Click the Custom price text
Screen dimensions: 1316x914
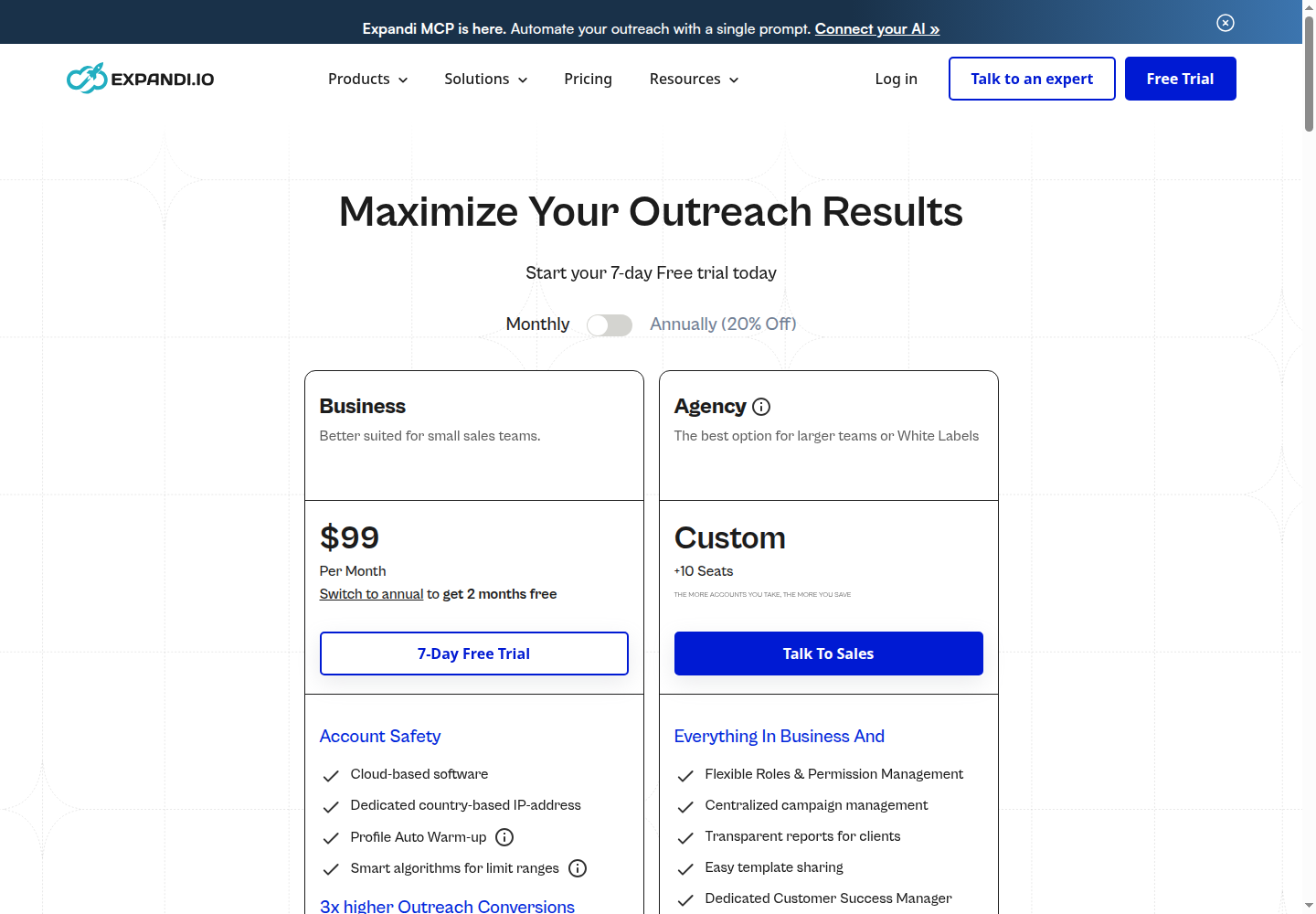(730, 538)
